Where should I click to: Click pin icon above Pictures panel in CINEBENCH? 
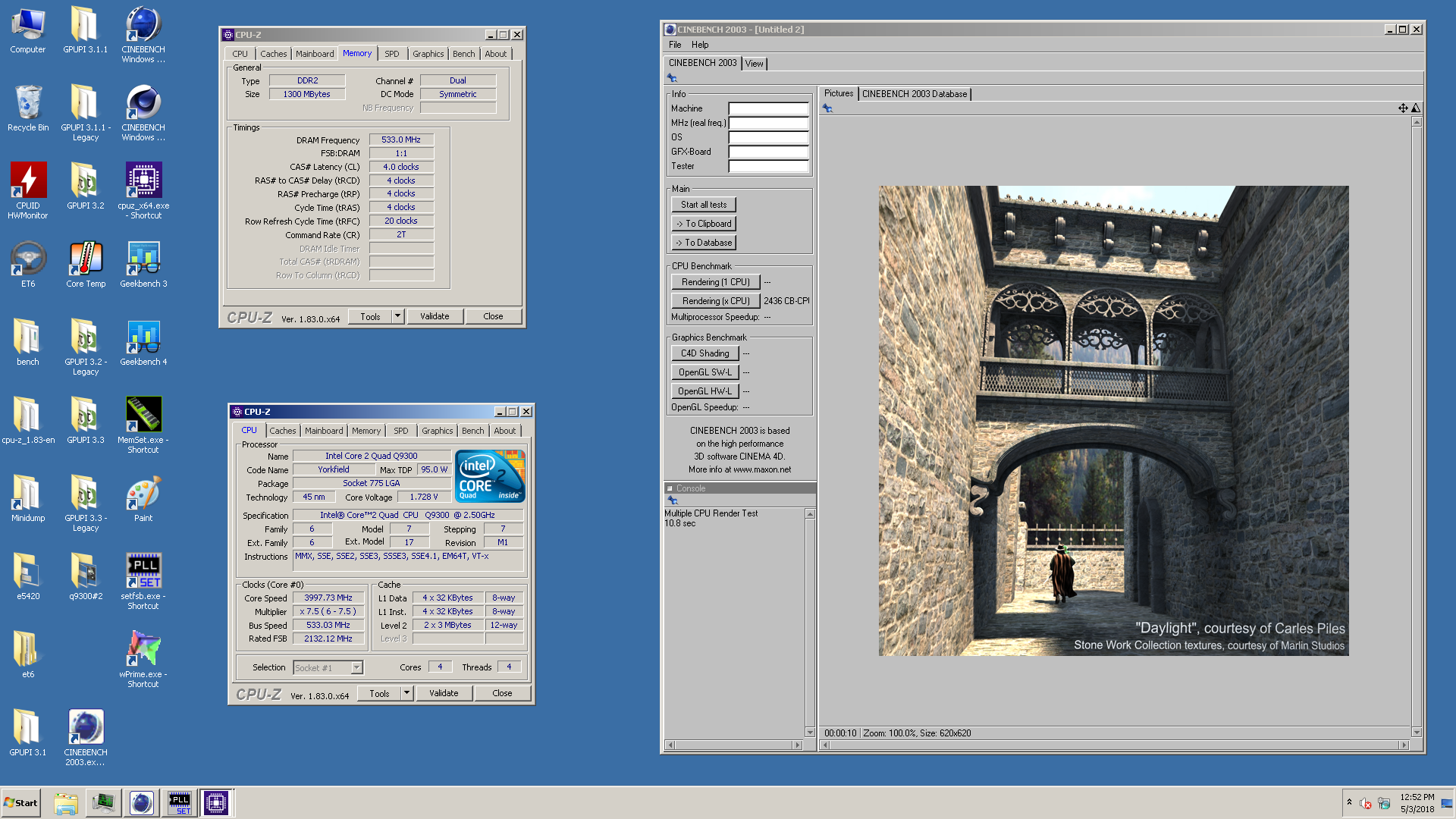click(x=827, y=108)
